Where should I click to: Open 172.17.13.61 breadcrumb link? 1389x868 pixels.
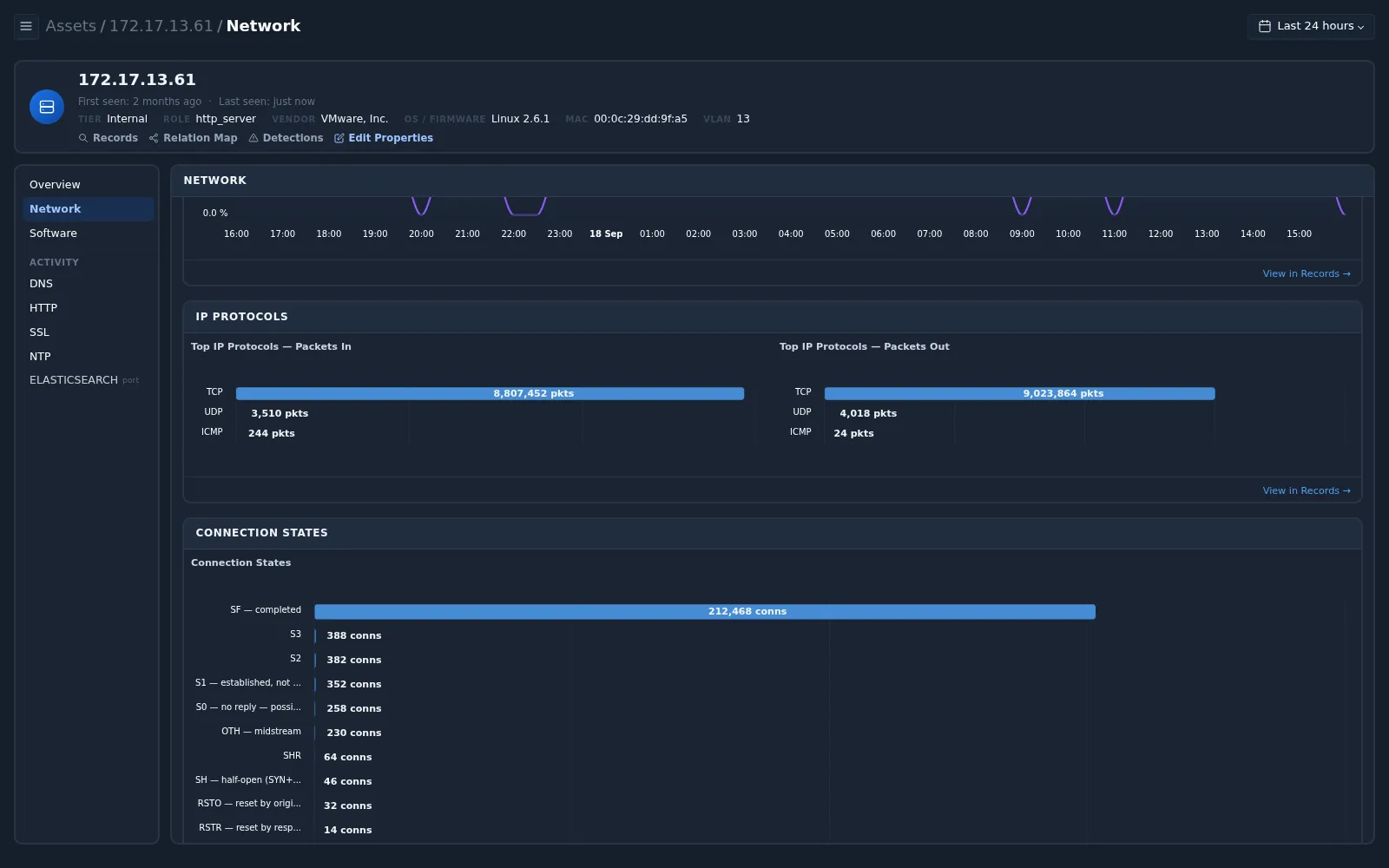tap(161, 26)
